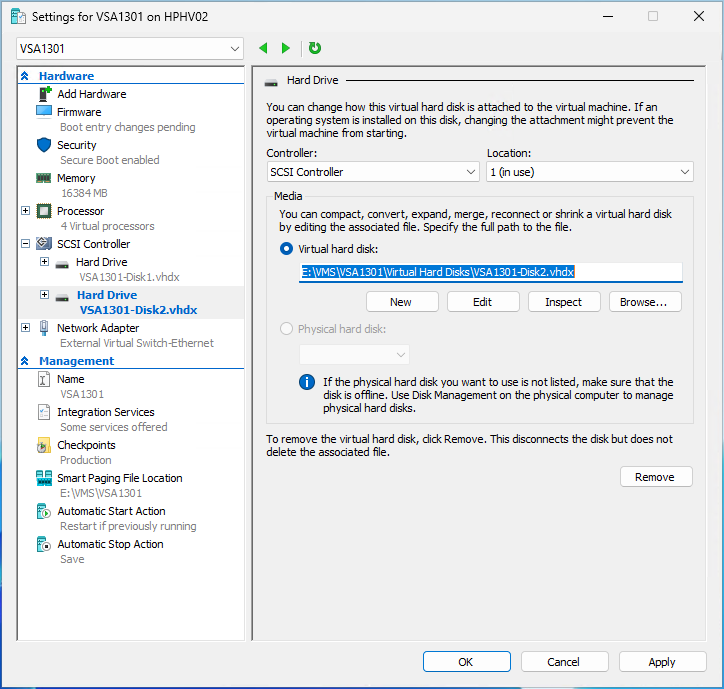
Task: Click the green back navigation arrow
Action: (263, 48)
